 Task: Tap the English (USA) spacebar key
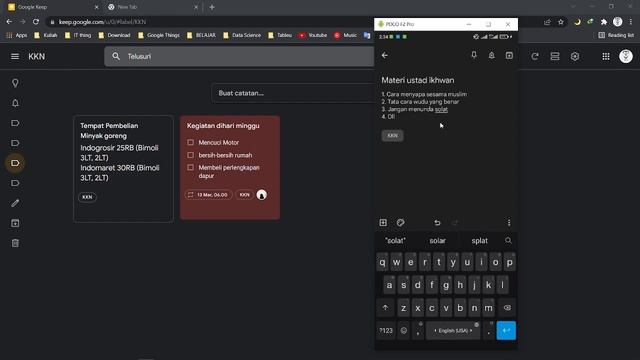pyautogui.click(x=453, y=331)
